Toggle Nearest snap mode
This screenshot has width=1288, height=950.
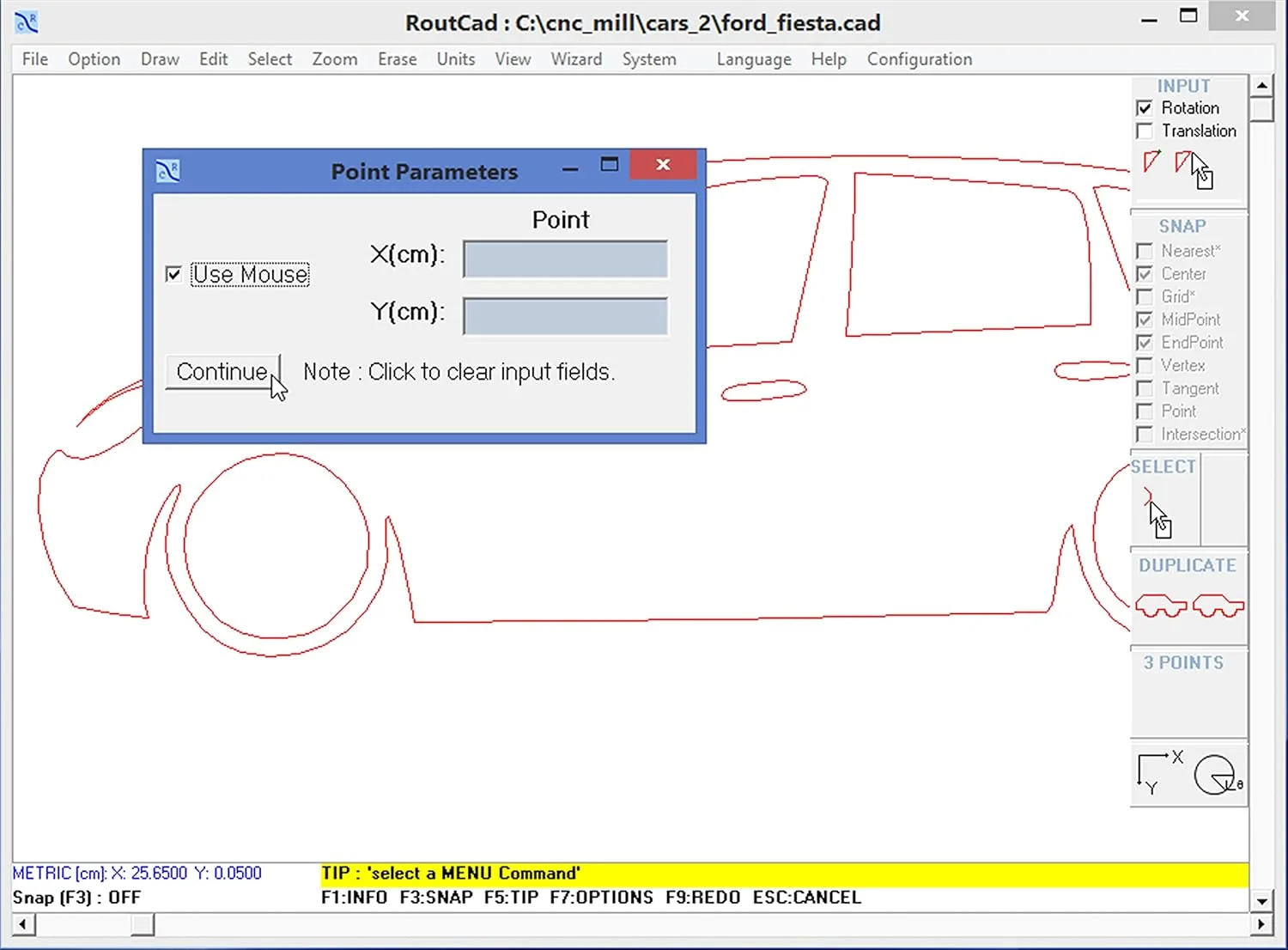pos(1145,251)
